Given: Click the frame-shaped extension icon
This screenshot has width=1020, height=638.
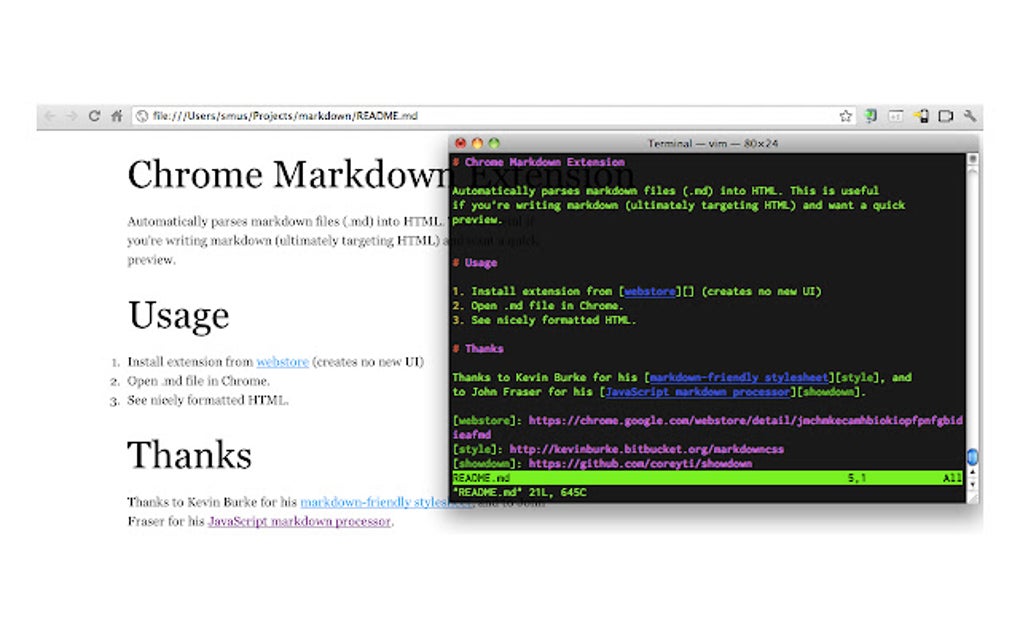Looking at the screenshot, I should click(944, 115).
